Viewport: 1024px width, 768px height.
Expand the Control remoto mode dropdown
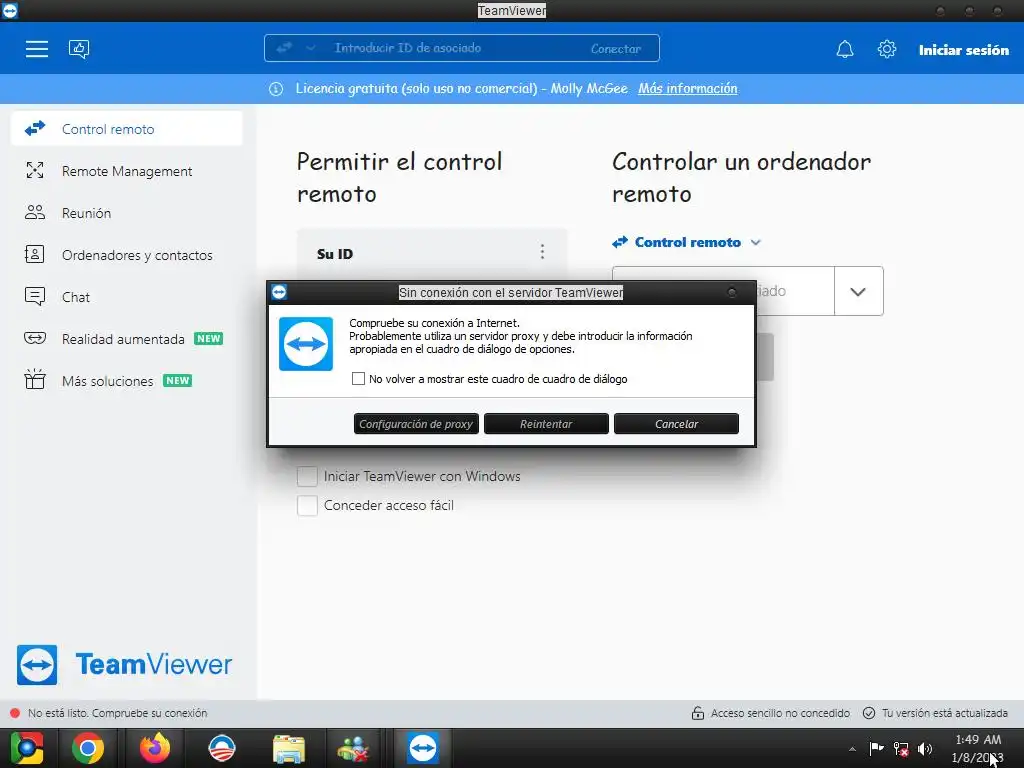pos(756,242)
